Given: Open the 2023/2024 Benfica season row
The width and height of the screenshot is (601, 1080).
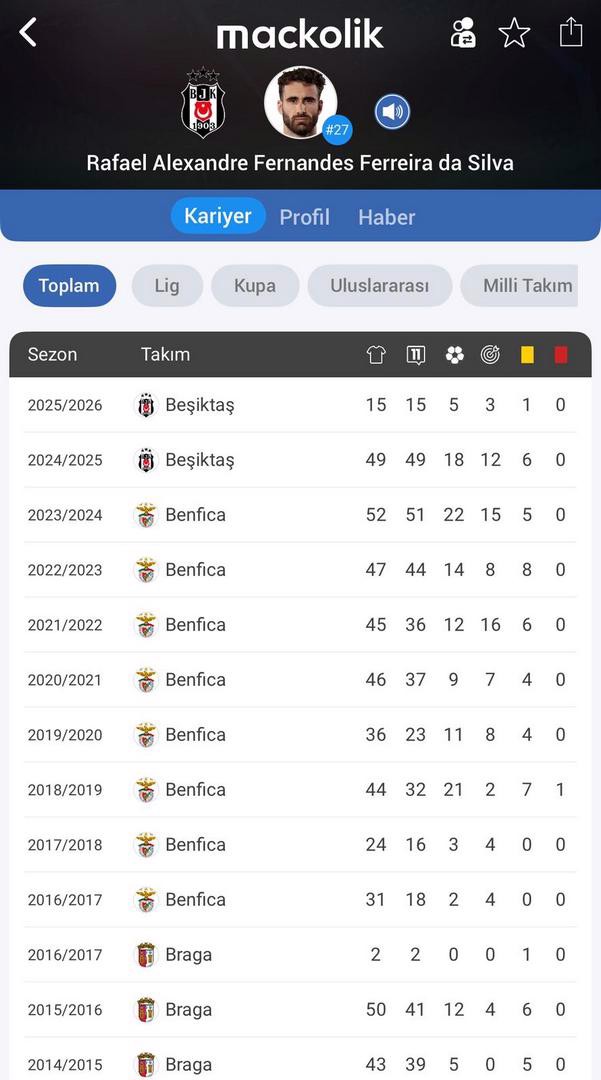Looking at the screenshot, I should click(x=300, y=515).
